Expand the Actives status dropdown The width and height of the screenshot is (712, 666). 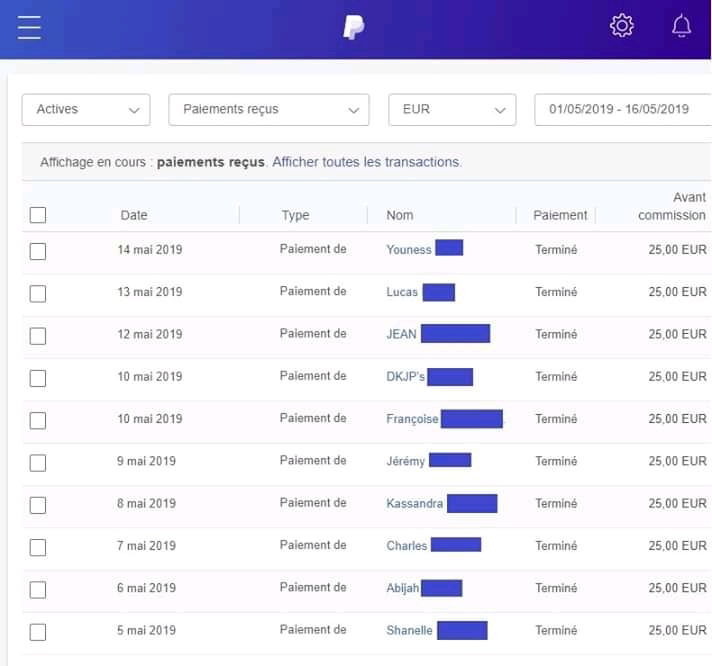pos(86,110)
